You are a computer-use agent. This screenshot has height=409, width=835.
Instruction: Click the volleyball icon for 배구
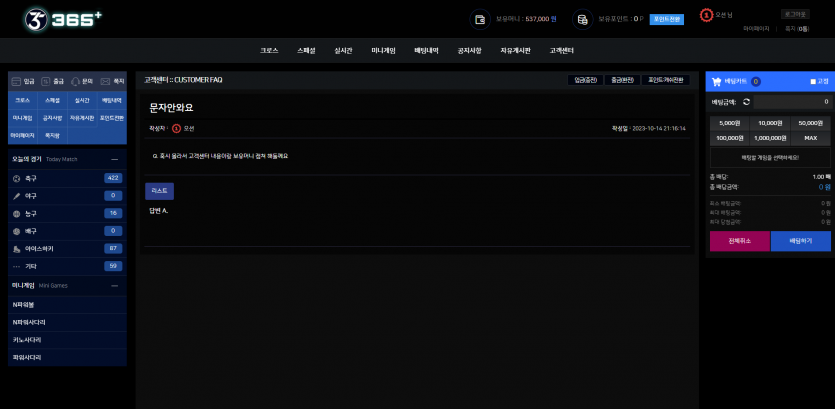pos(17,231)
